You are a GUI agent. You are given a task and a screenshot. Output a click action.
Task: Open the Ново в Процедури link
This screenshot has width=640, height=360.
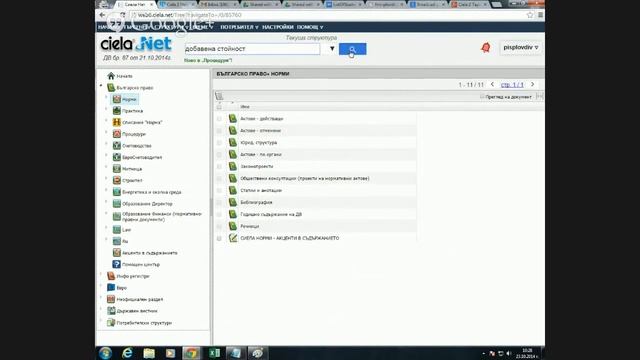(208, 60)
